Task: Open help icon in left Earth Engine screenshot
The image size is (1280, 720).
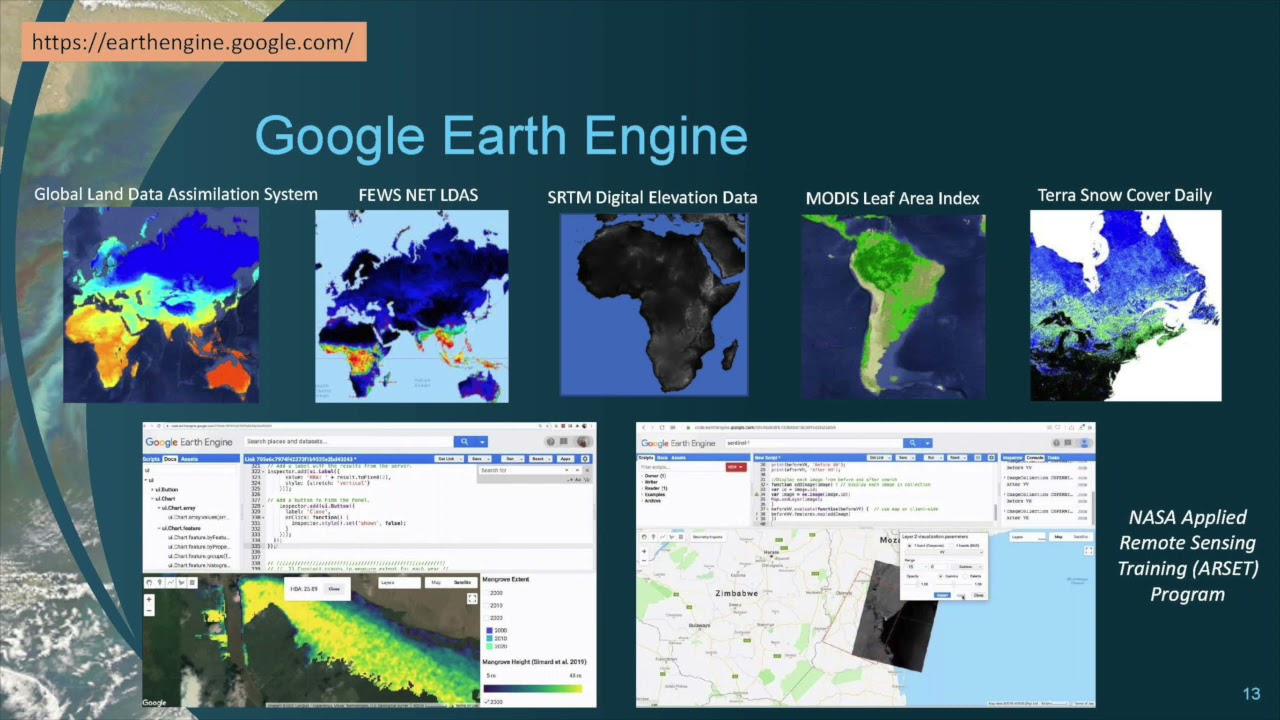Action: point(550,442)
